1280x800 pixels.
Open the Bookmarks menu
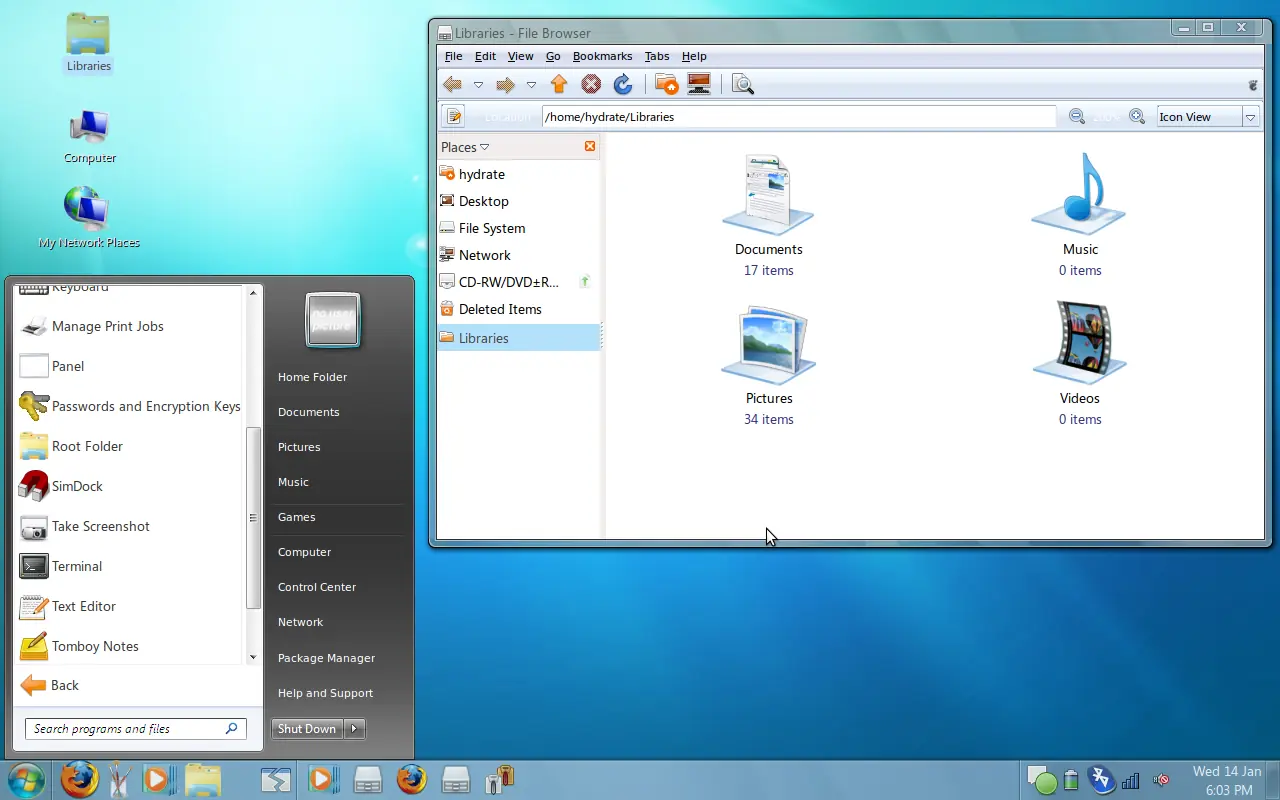pos(602,56)
